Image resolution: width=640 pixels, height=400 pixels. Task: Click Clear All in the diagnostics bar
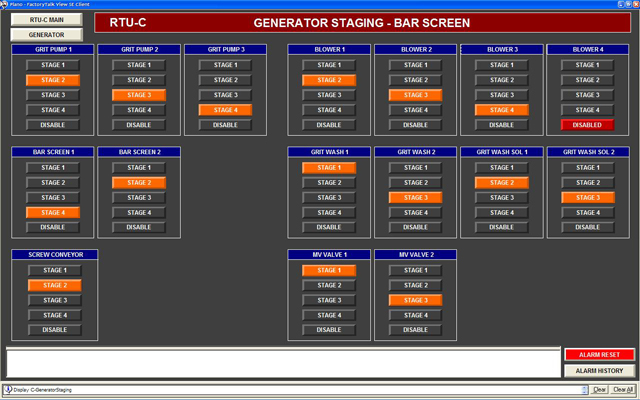(x=622, y=389)
